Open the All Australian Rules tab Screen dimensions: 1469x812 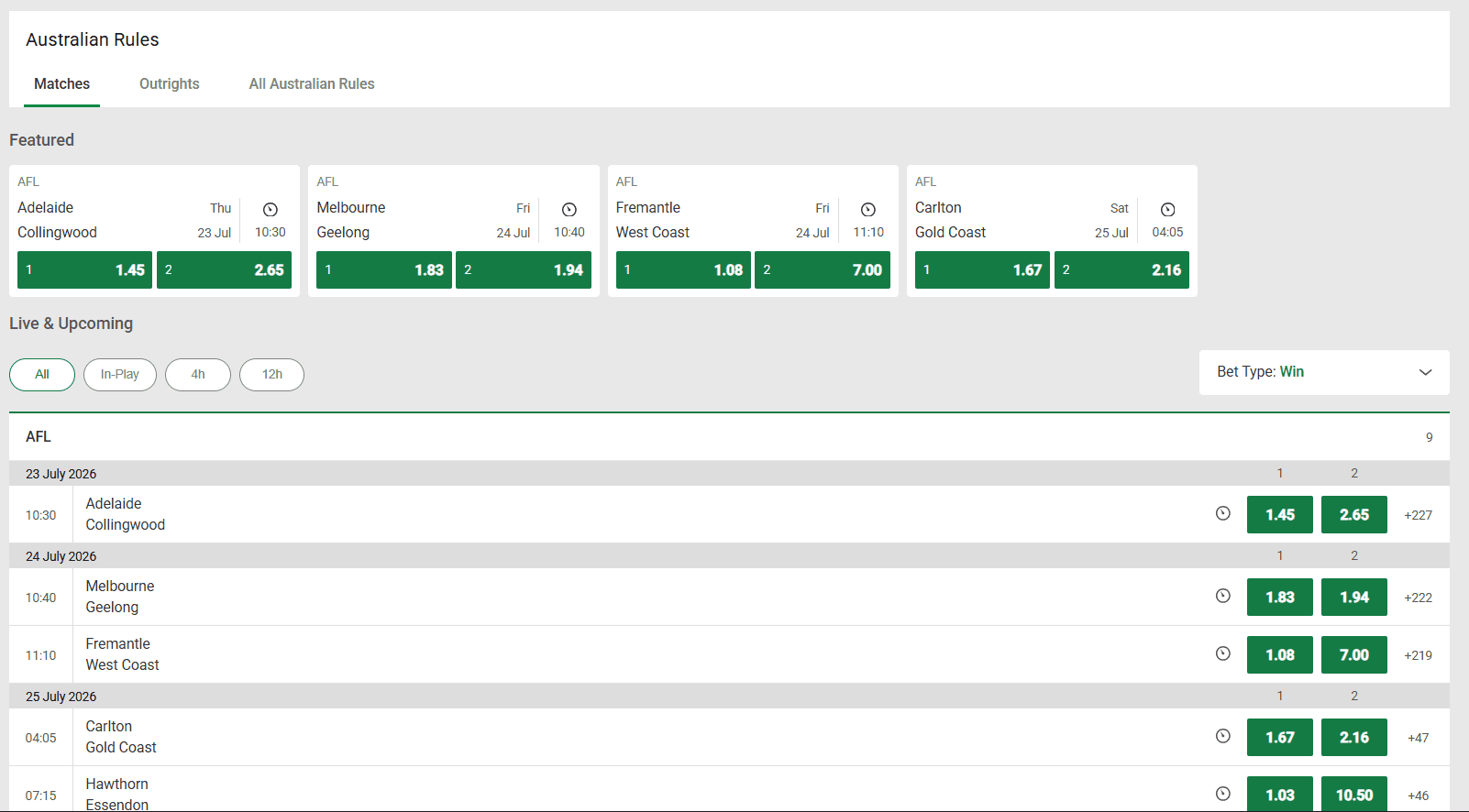point(312,84)
